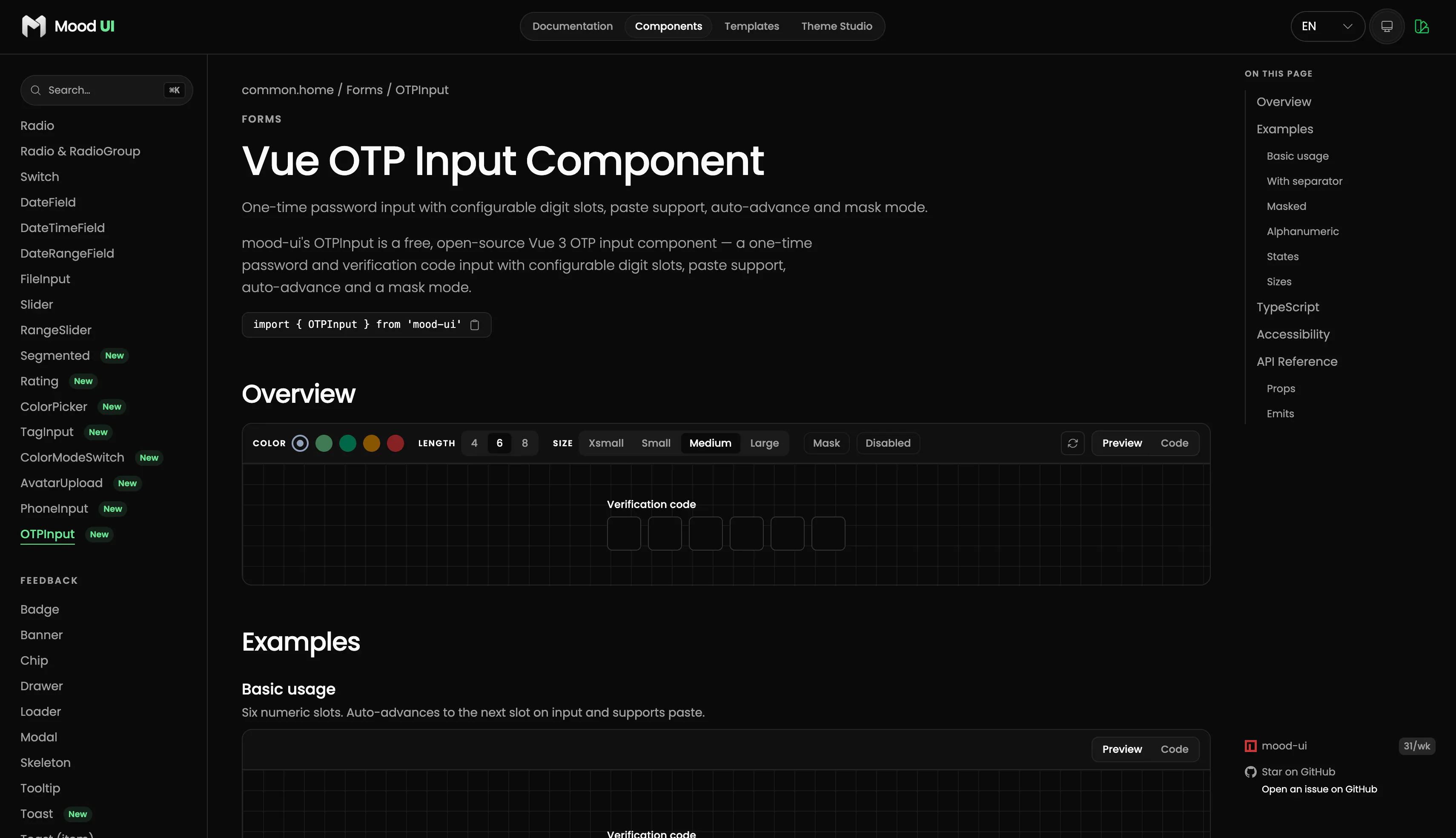The width and height of the screenshot is (1456, 838).
Task: Open the Toast page in sidebar
Action: pos(36,814)
